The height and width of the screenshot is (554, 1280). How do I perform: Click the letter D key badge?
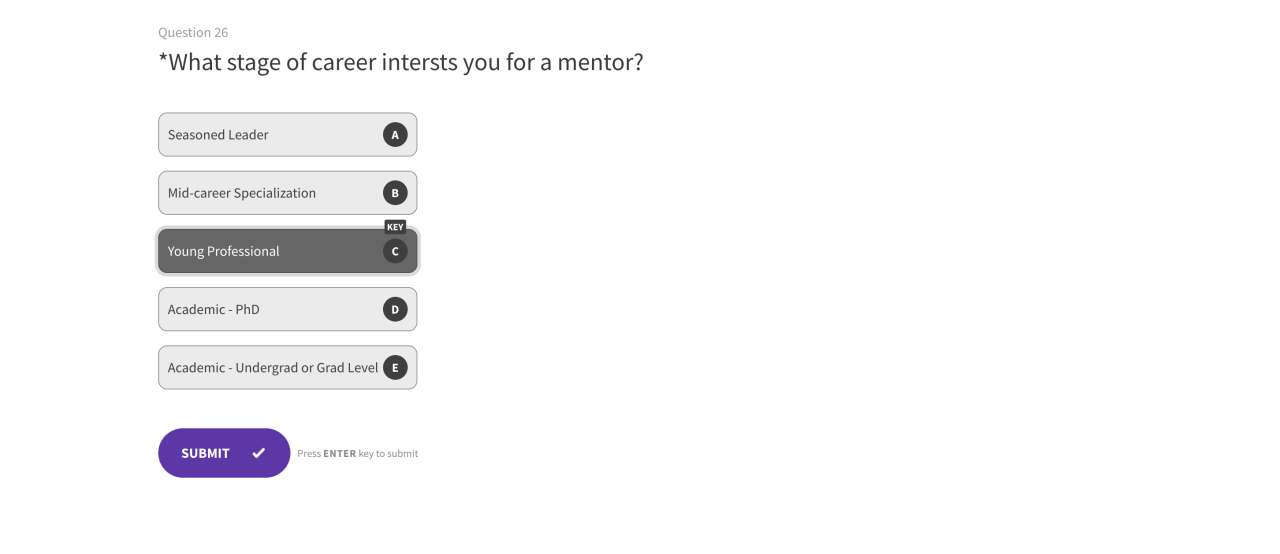[x=395, y=310]
